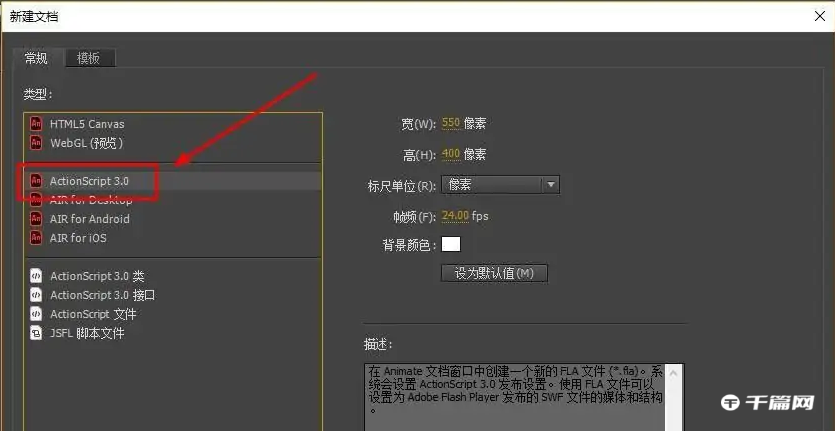Screen dimensions: 835x431
Task: Select WebGL (预览) document type
Action: (173, 143)
